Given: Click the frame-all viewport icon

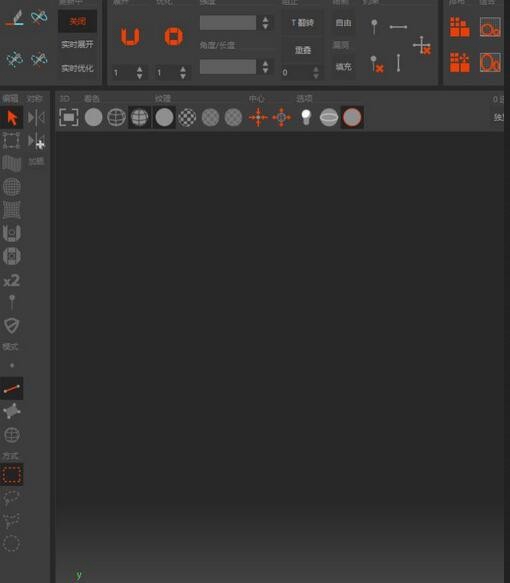Looking at the screenshot, I should (x=69, y=117).
